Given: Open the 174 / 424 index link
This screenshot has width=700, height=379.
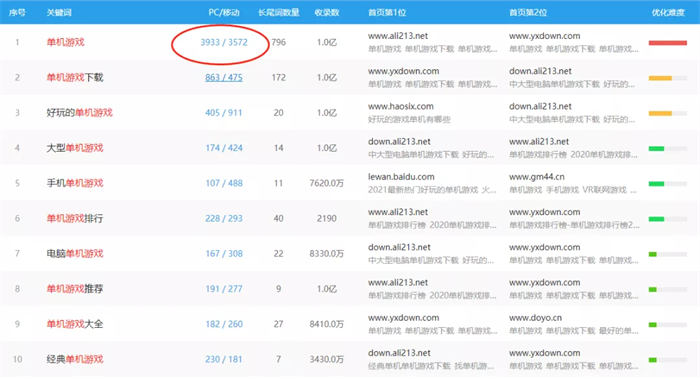Looking at the screenshot, I should pos(224,148).
